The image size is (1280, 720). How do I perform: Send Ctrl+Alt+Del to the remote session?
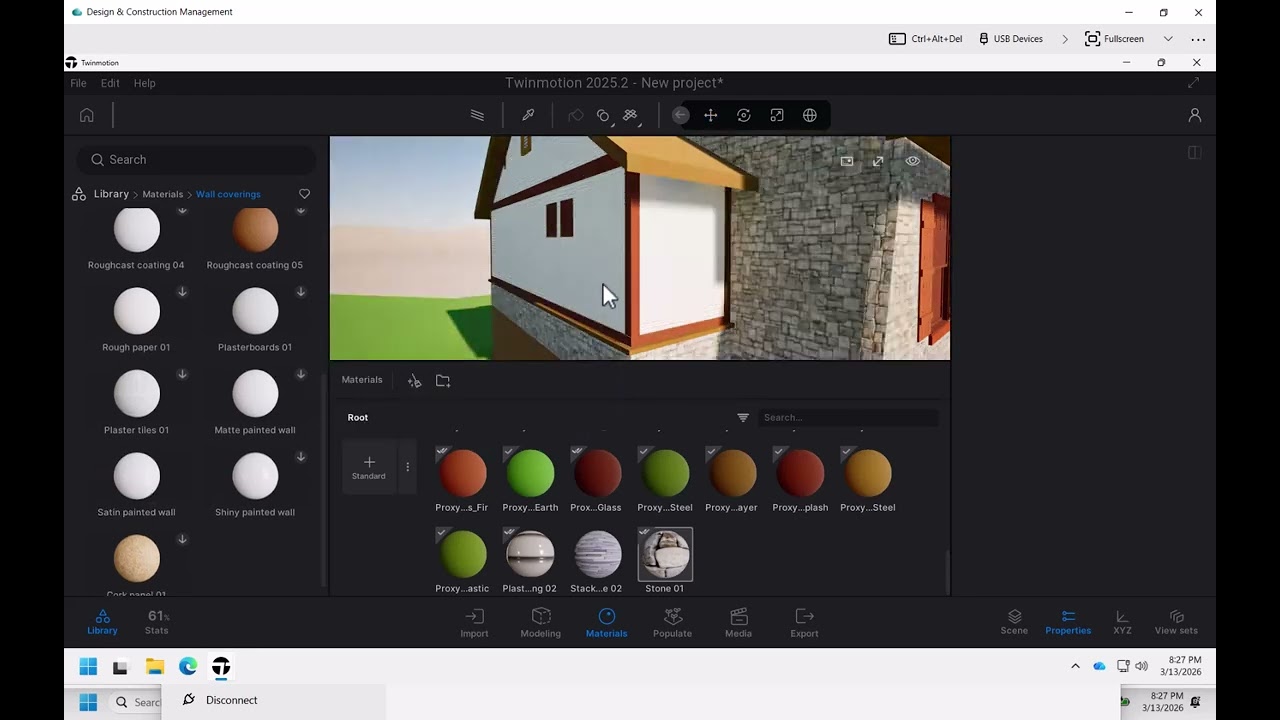coord(926,39)
